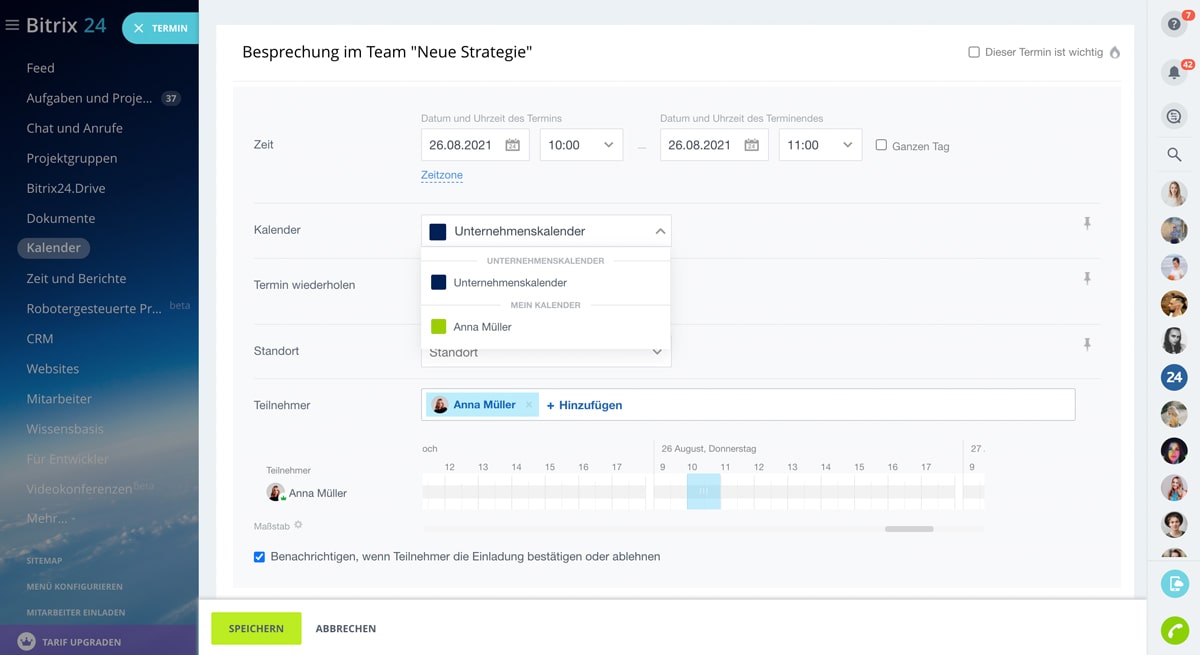The height and width of the screenshot is (655, 1200).
Task: Open the 10:00 start time dropdown
Action: click(x=581, y=145)
